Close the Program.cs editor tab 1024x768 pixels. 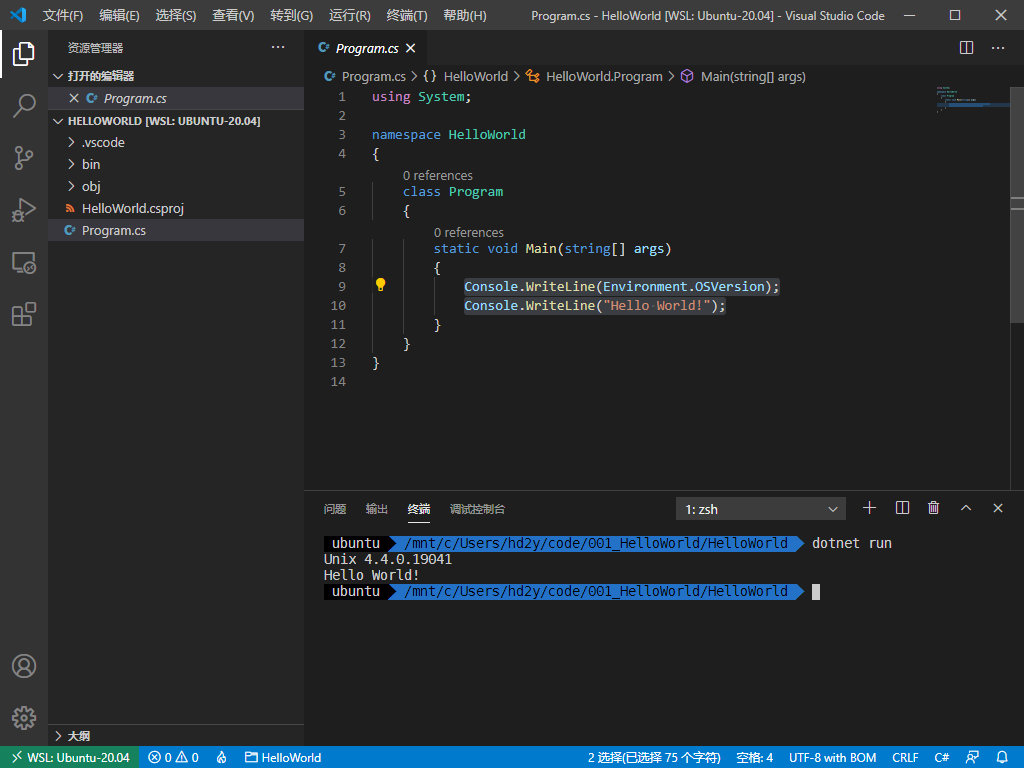[411, 48]
